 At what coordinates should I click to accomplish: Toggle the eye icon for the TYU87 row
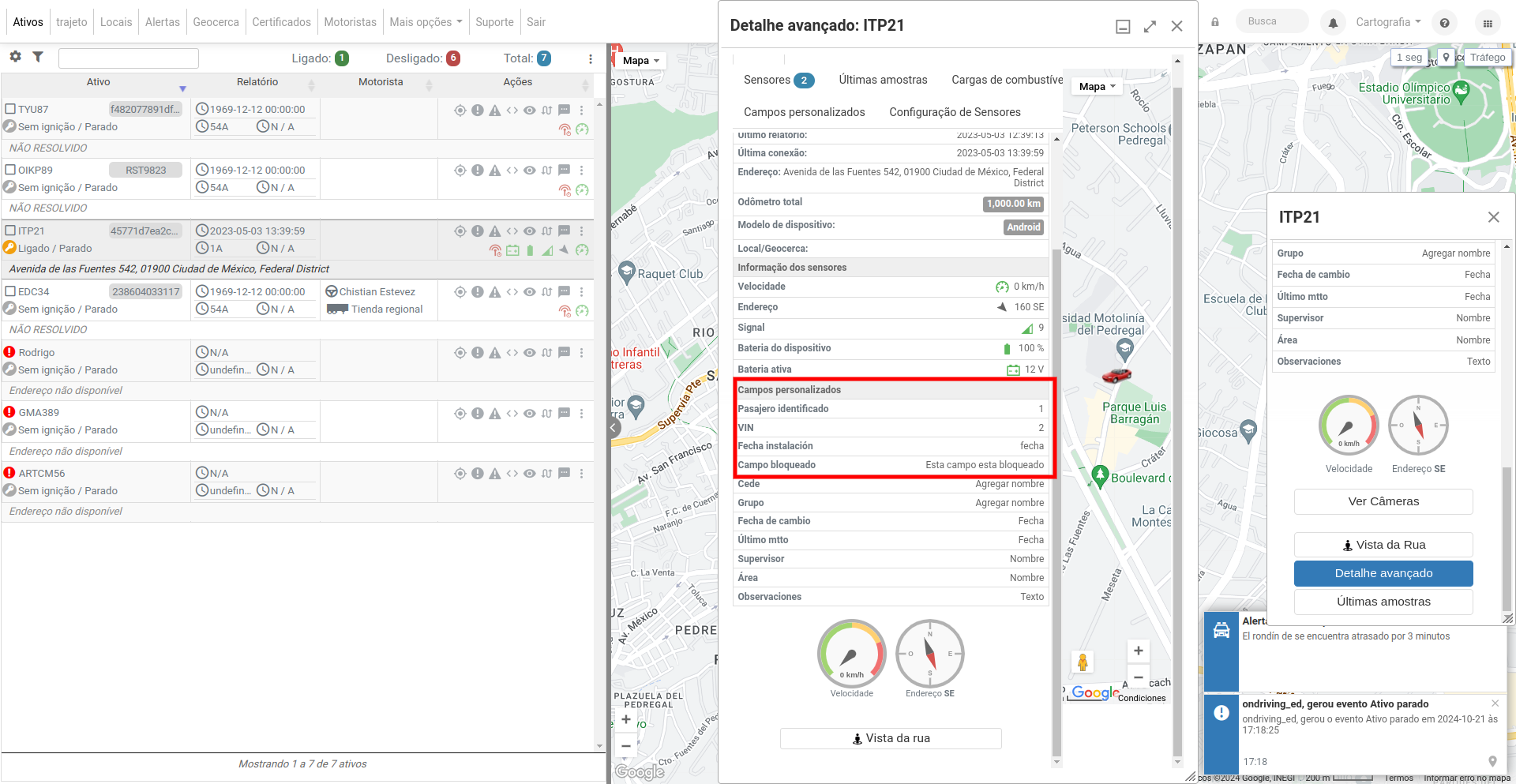pyautogui.click(x=530, y=110)
